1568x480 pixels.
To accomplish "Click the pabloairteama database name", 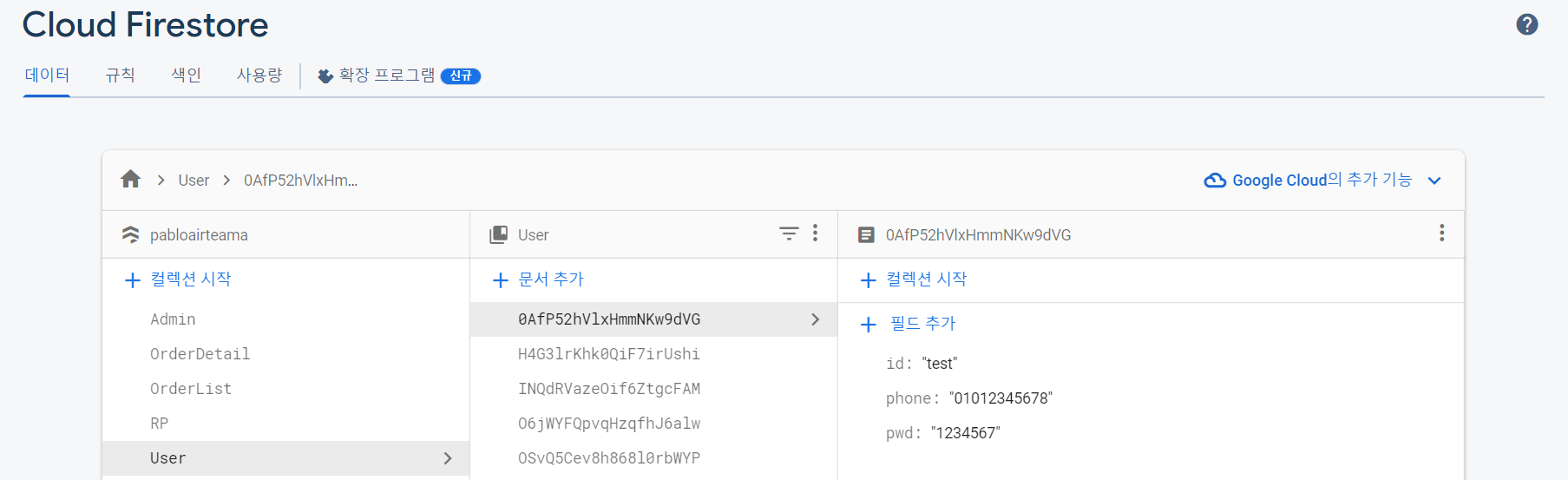I will (199, 235).
